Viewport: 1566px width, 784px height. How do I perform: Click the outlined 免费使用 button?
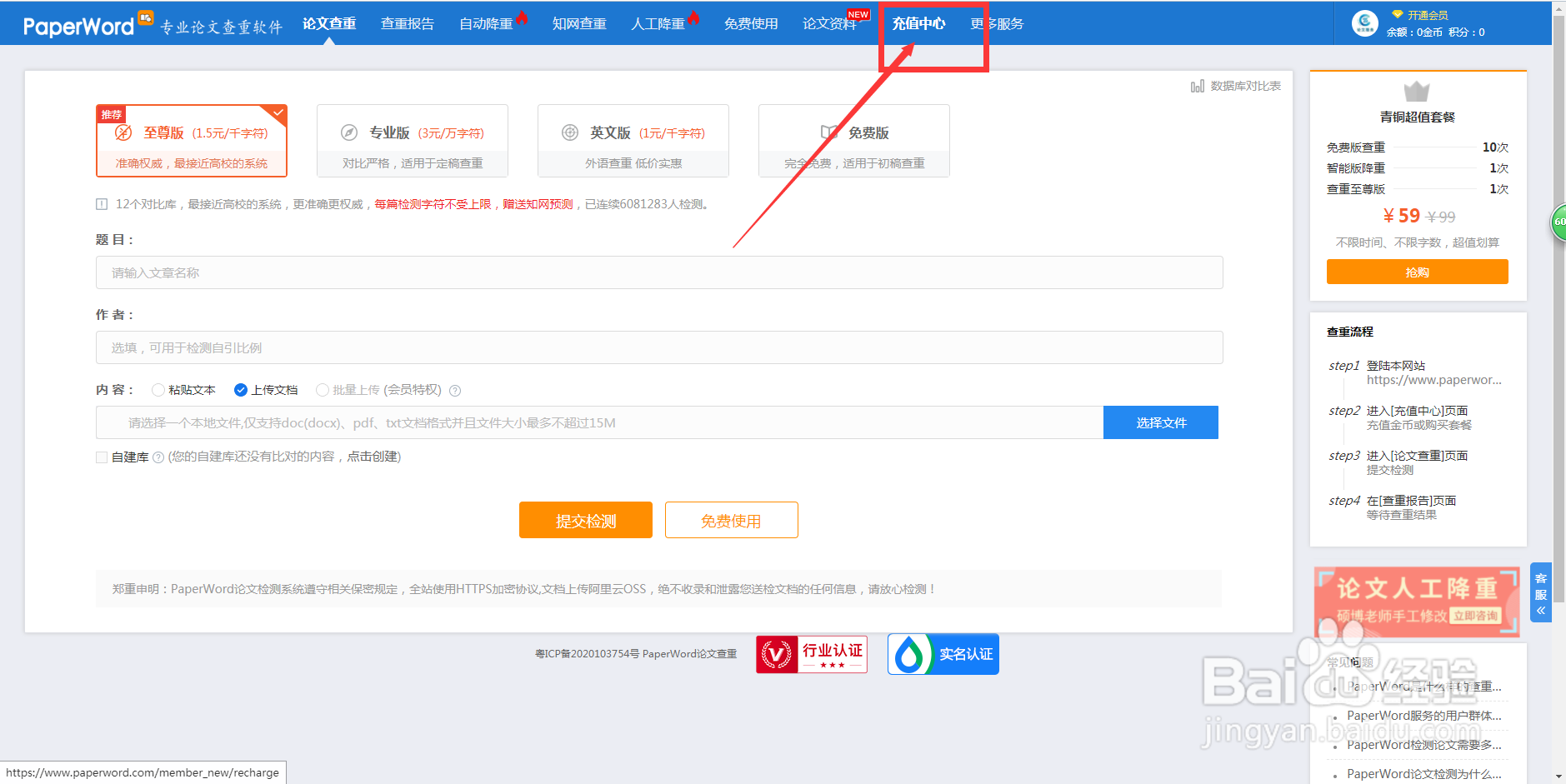tap(732, 520)
